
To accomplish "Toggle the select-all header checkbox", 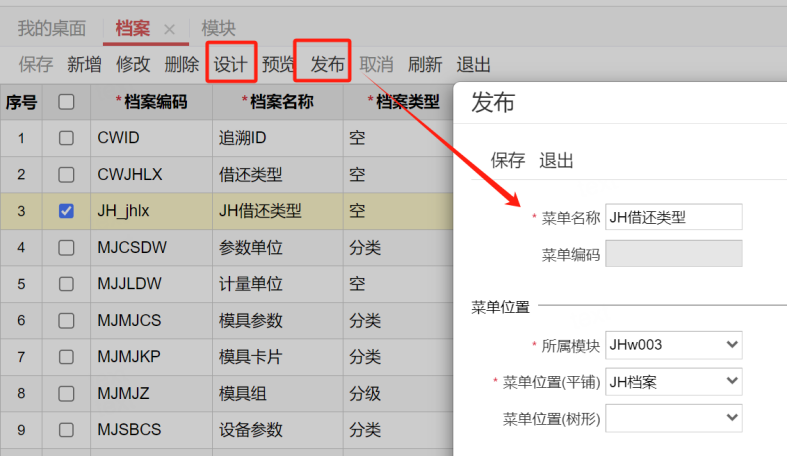I will point(66,102).
